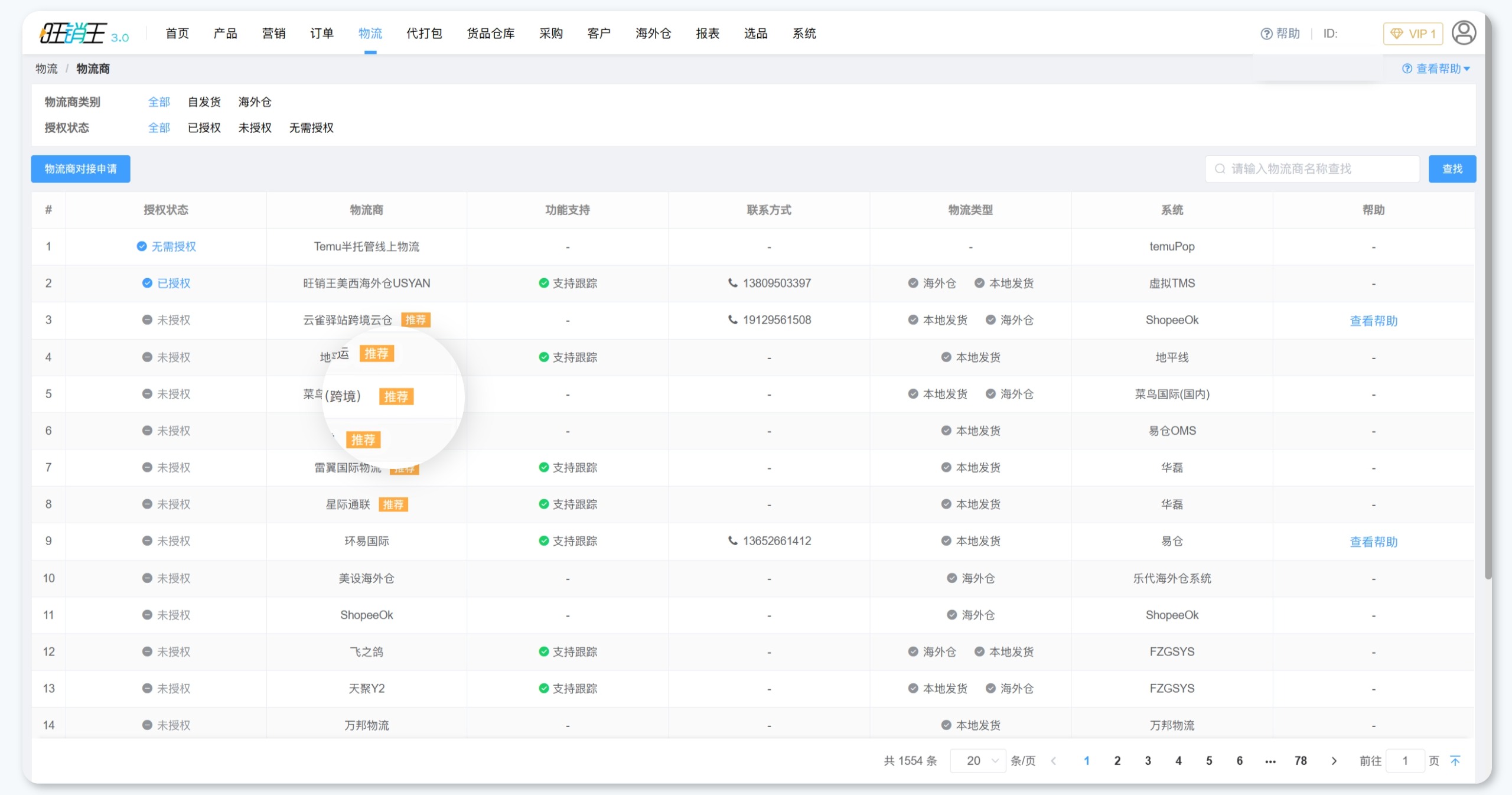Viewport: 1512px width, 795px height.
Task: Filter 物流商类别 by 海外仓
Action: click(255, 102)
